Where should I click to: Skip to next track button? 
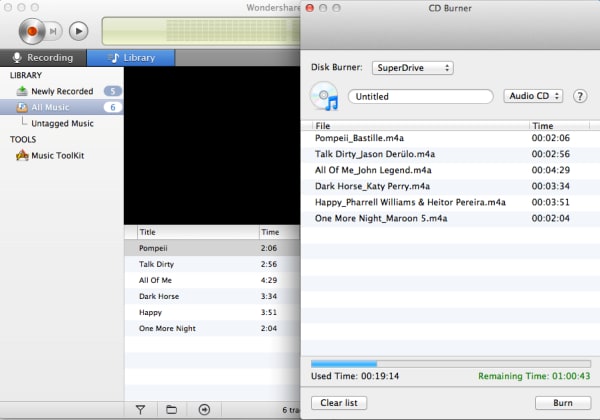point(54,31)
